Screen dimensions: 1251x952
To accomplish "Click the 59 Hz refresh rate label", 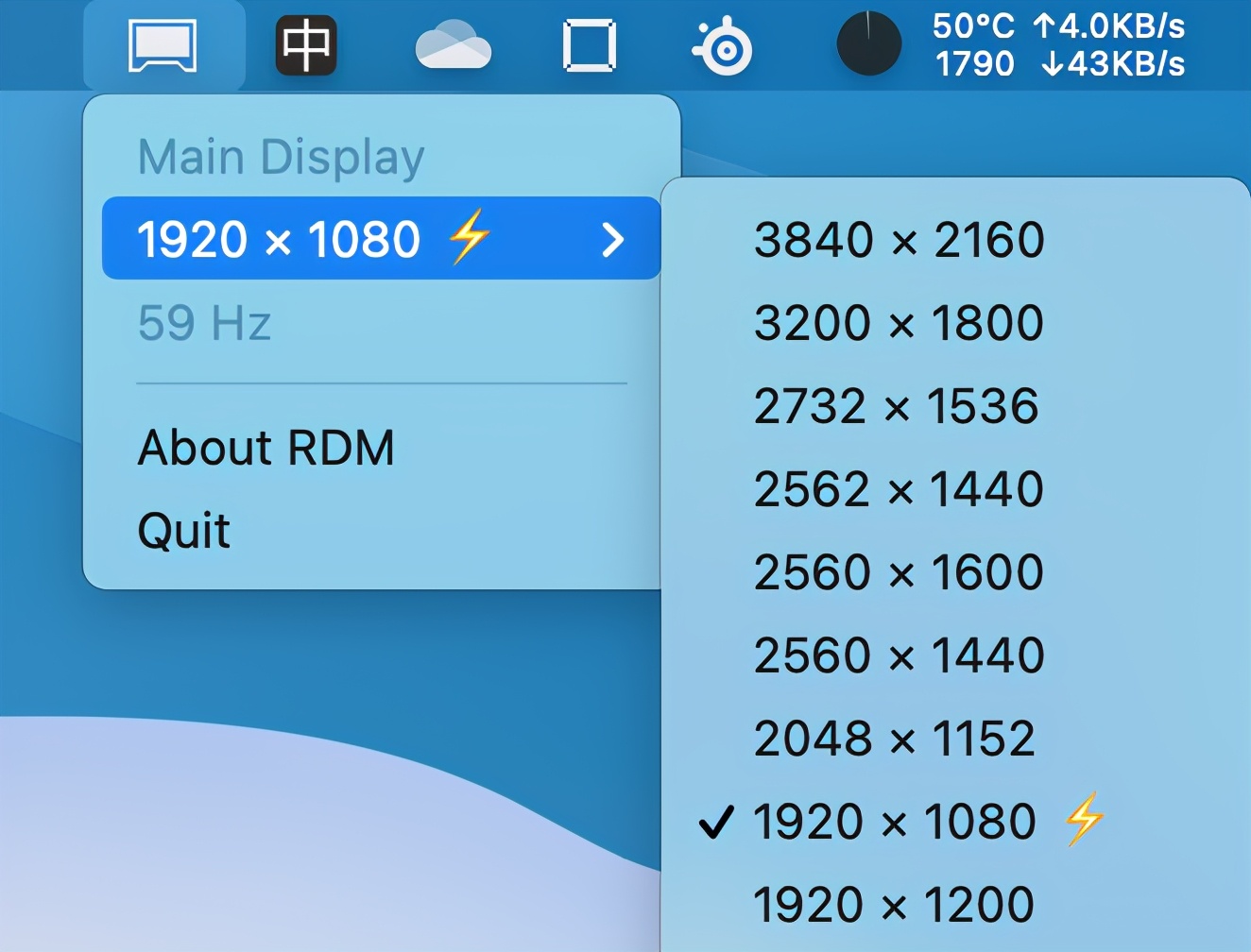I will tap(204, 323).
